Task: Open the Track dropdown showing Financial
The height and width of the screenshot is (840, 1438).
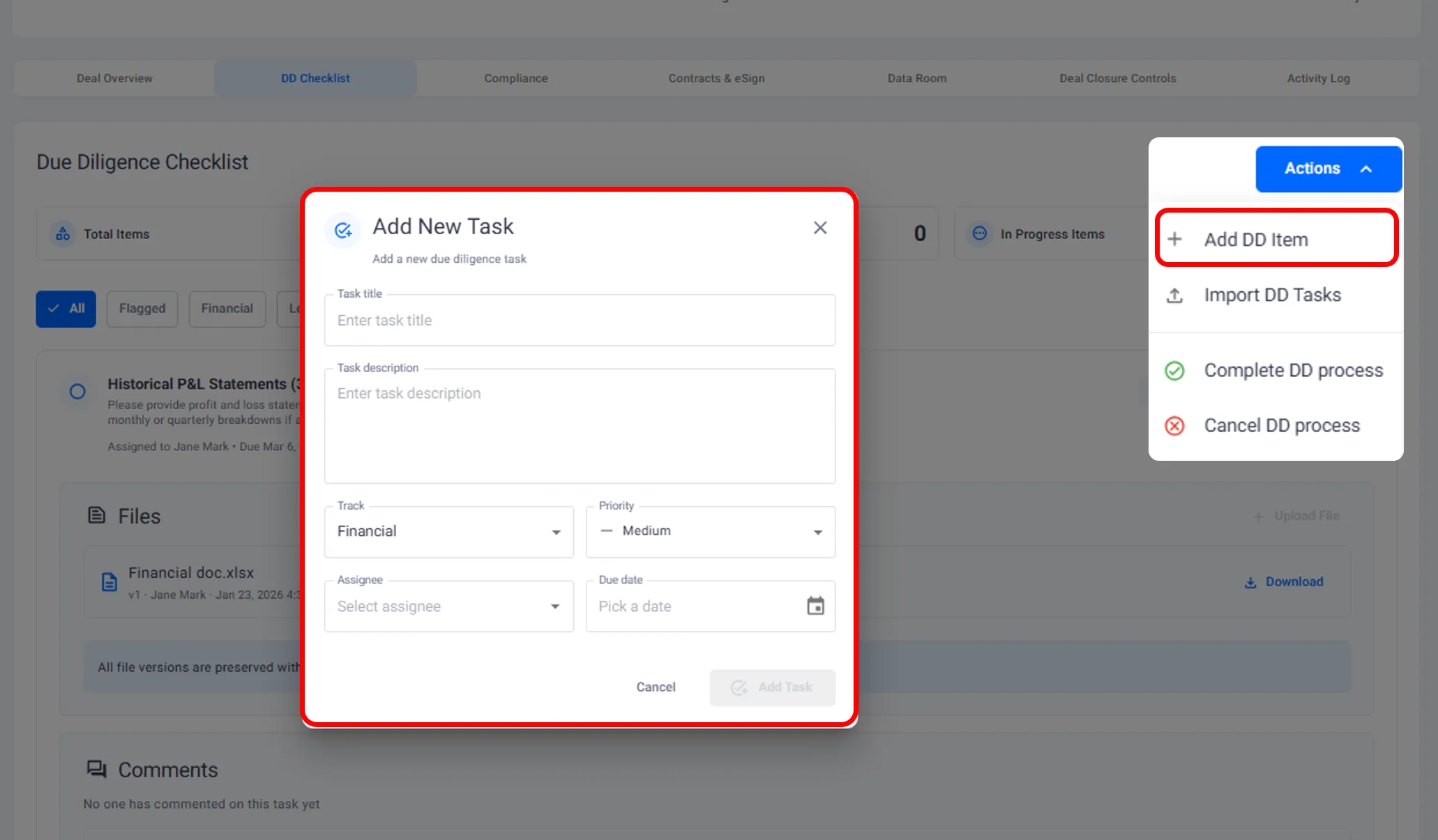Action: [x=448, y=532]
